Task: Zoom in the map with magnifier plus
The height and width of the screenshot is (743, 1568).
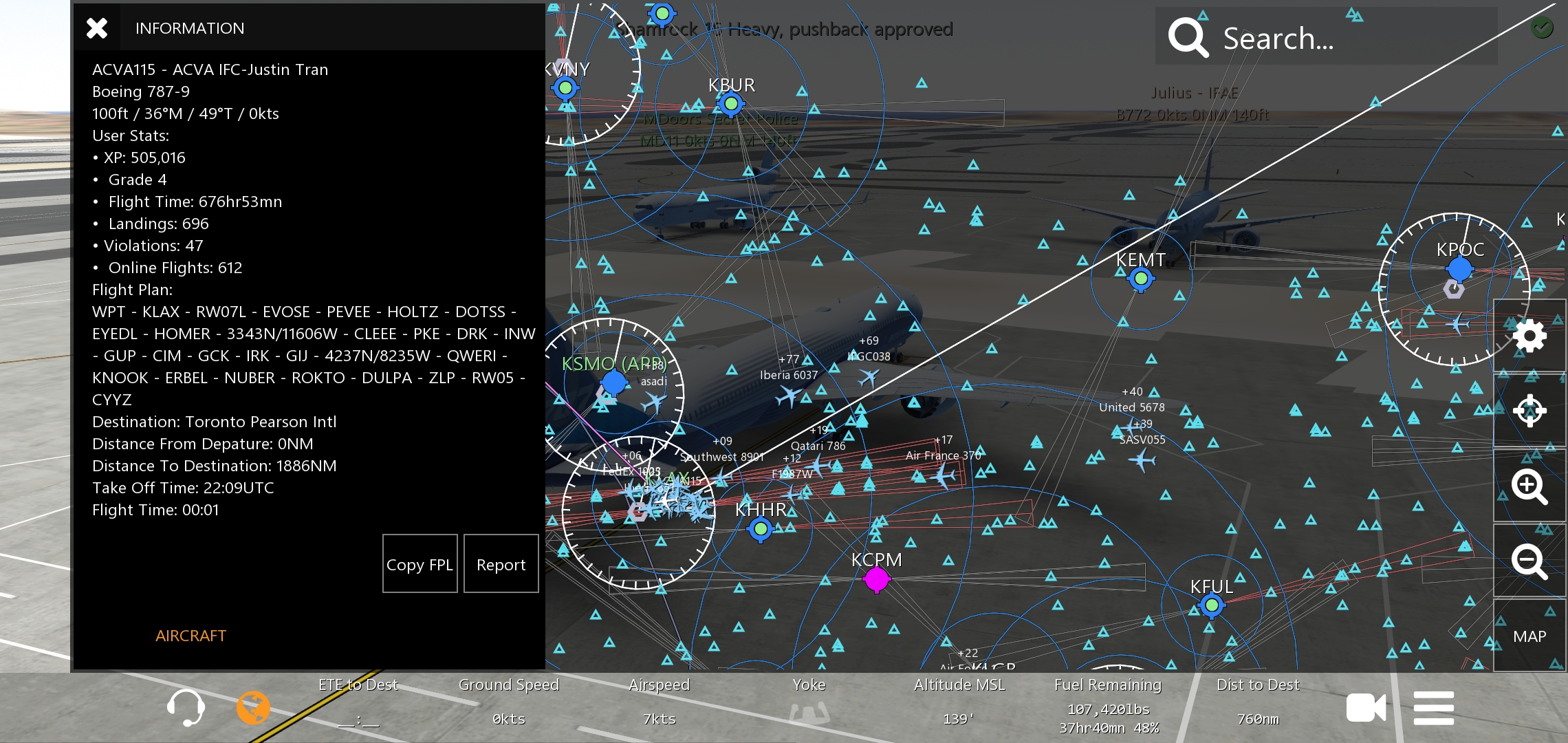Action: click(x=1529, y=486)
